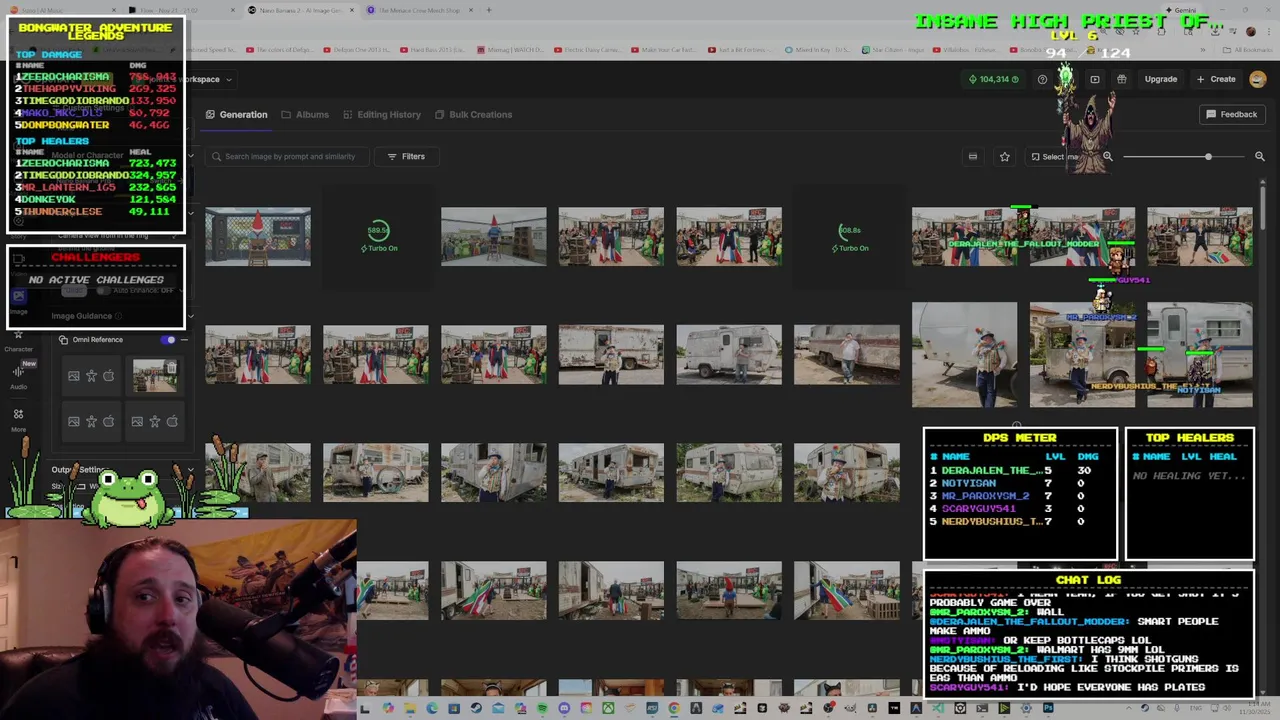Open the help question mark icon

(x=1042, y=79)
